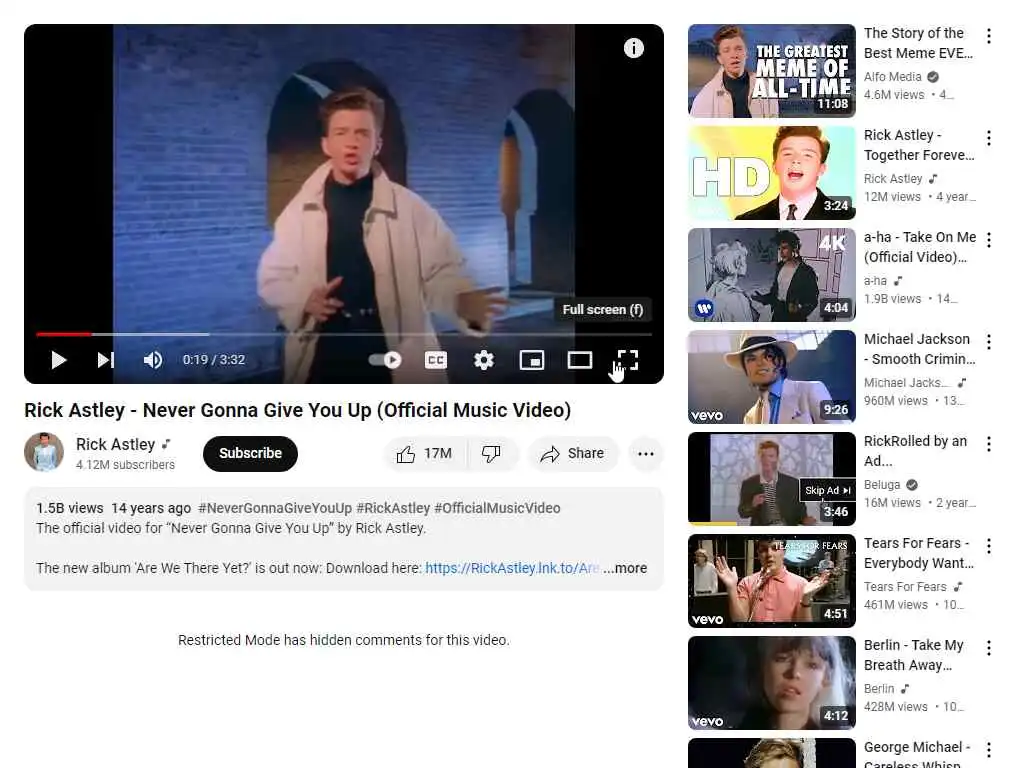The width and height of the screenshot is (1024, 768).
Task: Play the video with the play button
Action: coord(58,360)
